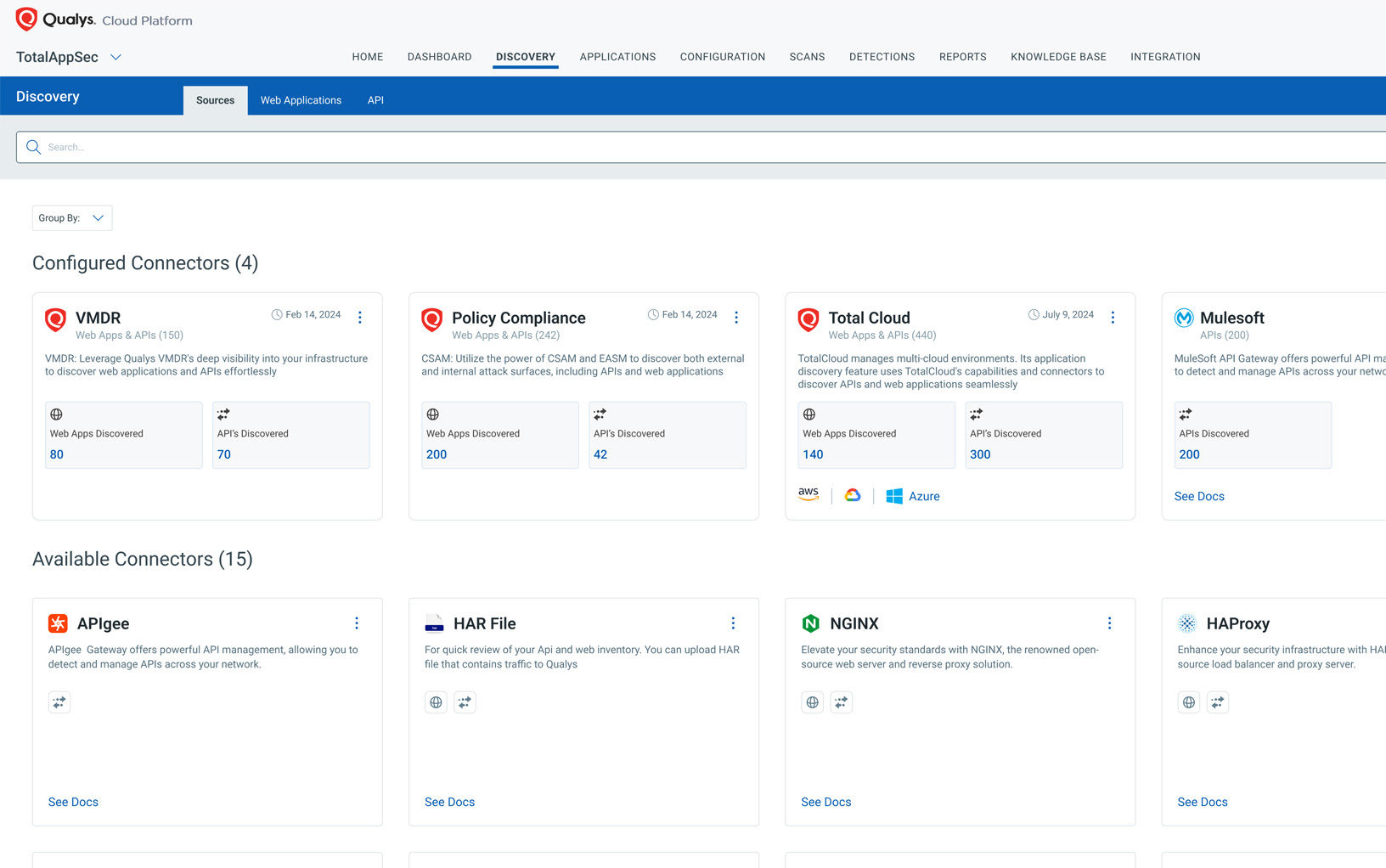Click the Azure link in Total Cloud
This screenshot has height=868, width=1386.
tap(923, 496)
